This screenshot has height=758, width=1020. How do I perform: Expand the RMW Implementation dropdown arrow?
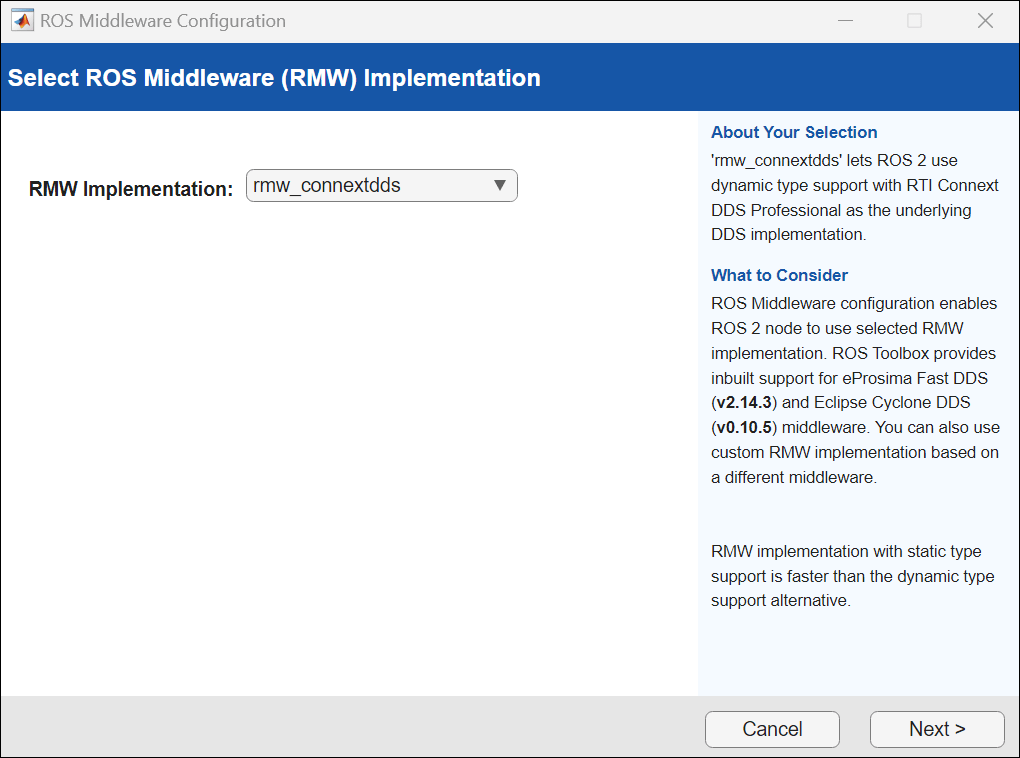[501, 185]
